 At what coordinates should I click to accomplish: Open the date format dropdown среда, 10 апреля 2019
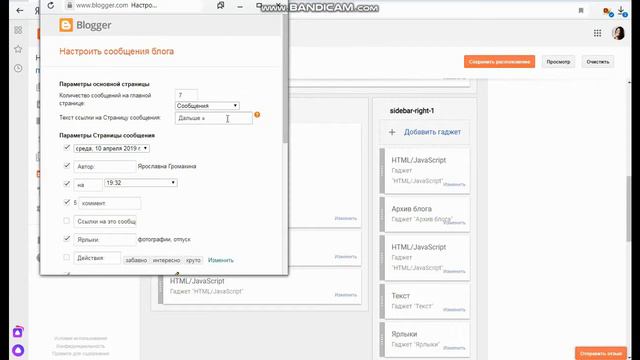coord(111,149)
